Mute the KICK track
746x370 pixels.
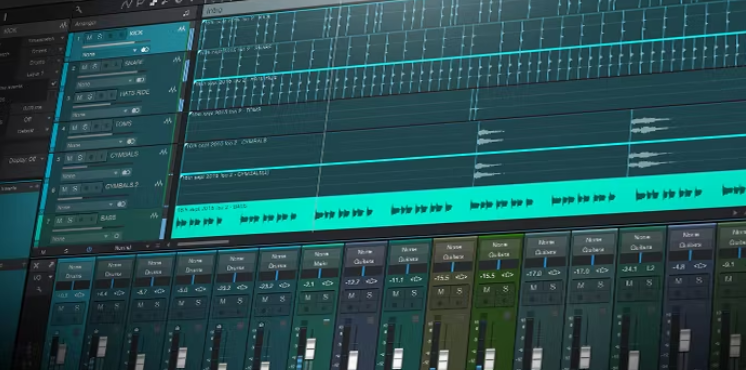(89, 37)
